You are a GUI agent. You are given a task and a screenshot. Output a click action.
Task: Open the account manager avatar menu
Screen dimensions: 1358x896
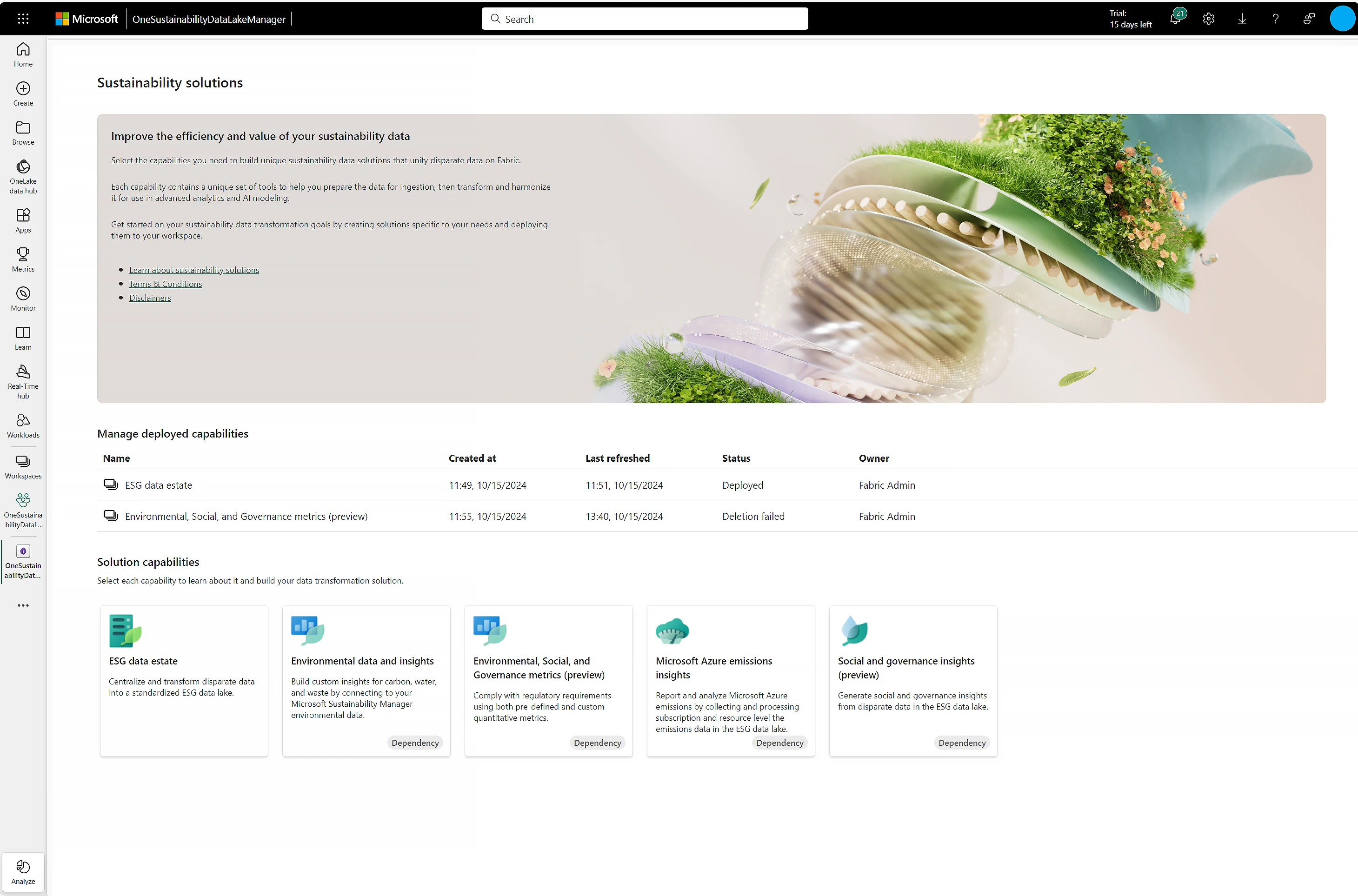point(1342,18)
